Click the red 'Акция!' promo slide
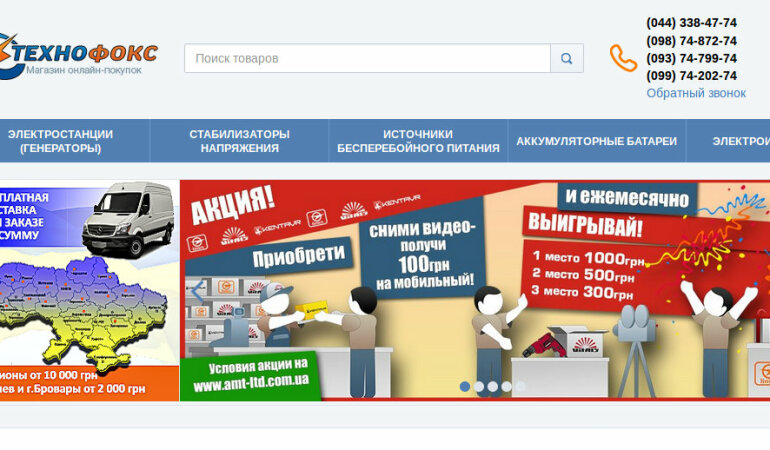Screen dimensions: 770x450 pyautogui.click(x=475, y=290)
